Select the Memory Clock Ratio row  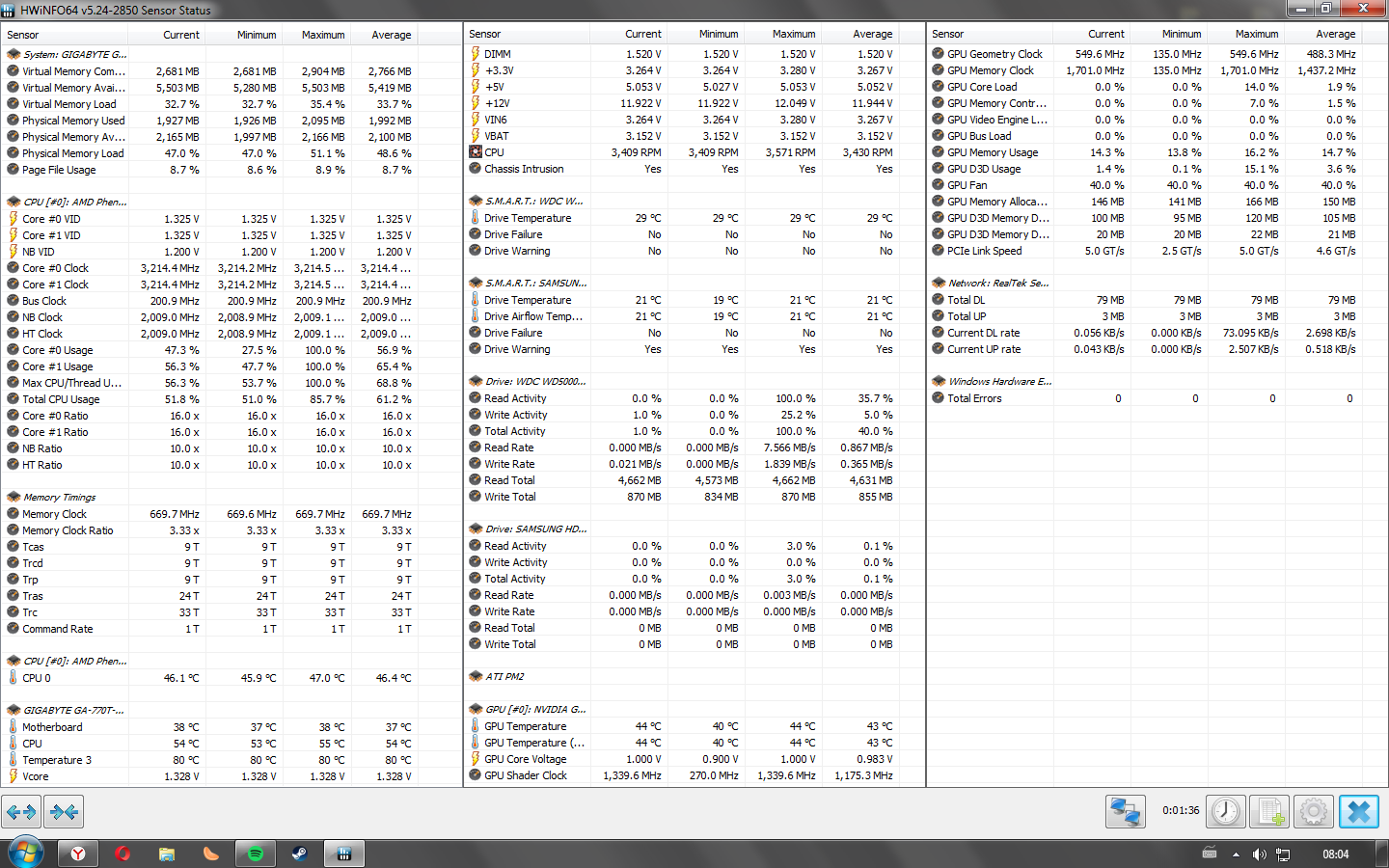point(231,530)
